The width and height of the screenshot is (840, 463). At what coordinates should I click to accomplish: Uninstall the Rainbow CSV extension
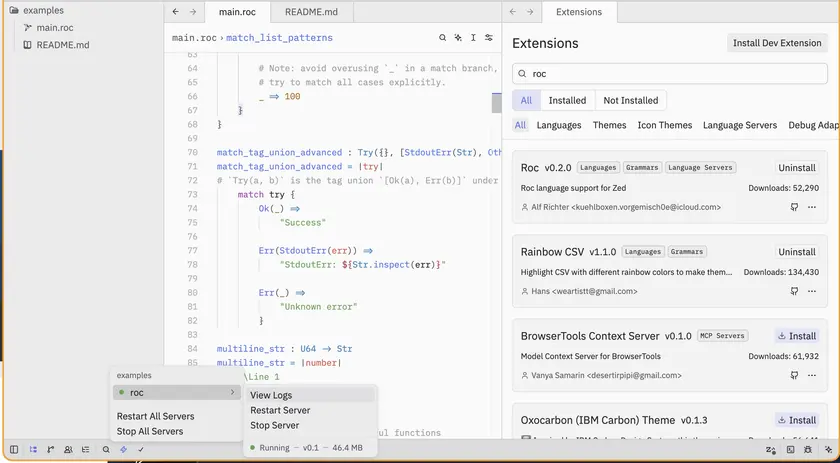(797, 252)
